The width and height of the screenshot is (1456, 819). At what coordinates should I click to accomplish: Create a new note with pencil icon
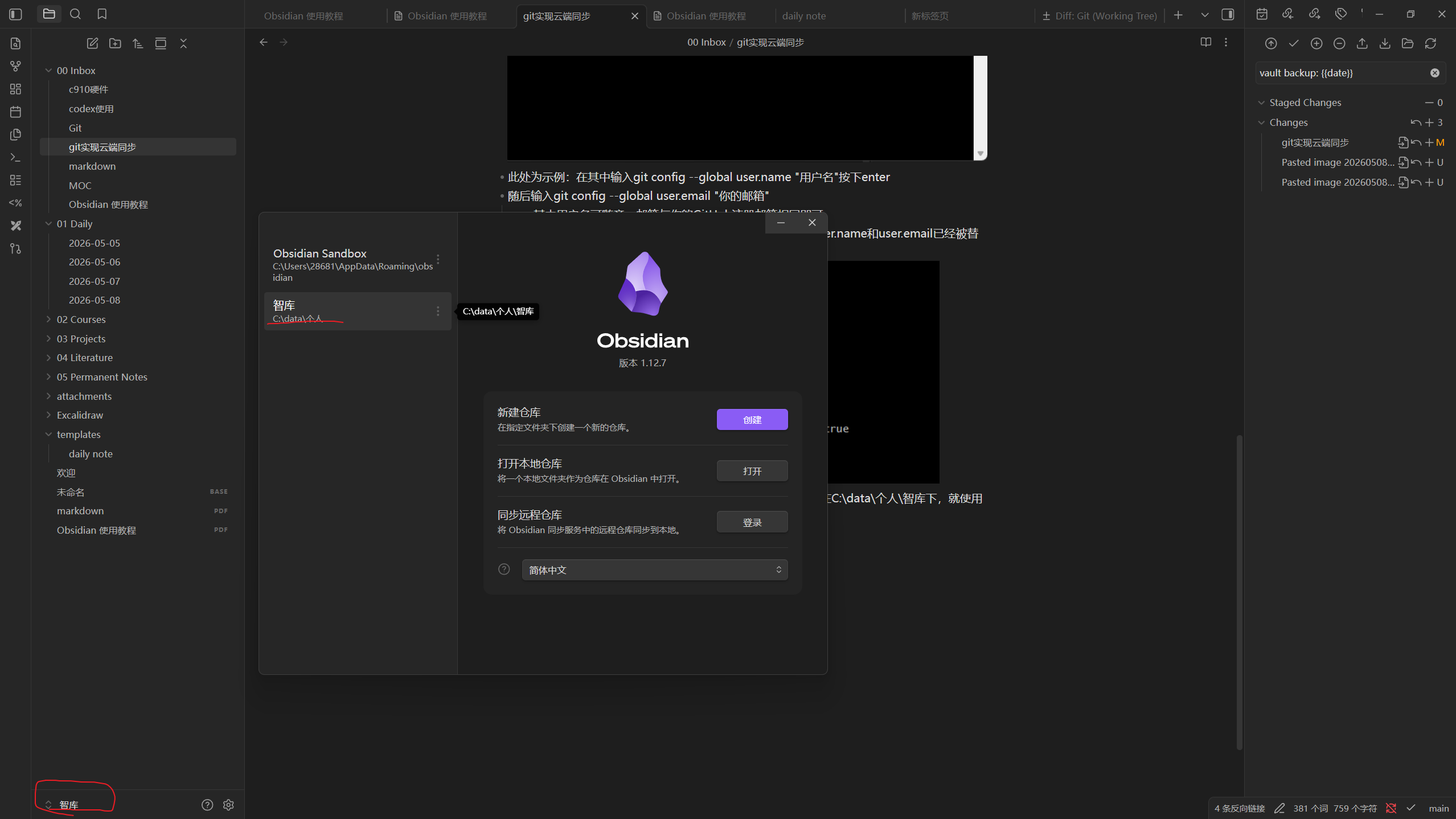coord(92,43)
